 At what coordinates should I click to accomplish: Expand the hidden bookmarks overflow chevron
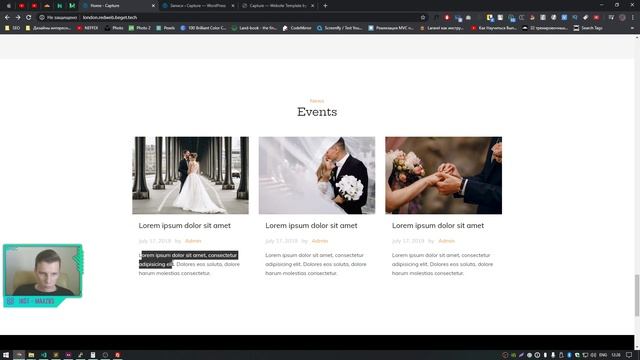pos(632,28)
